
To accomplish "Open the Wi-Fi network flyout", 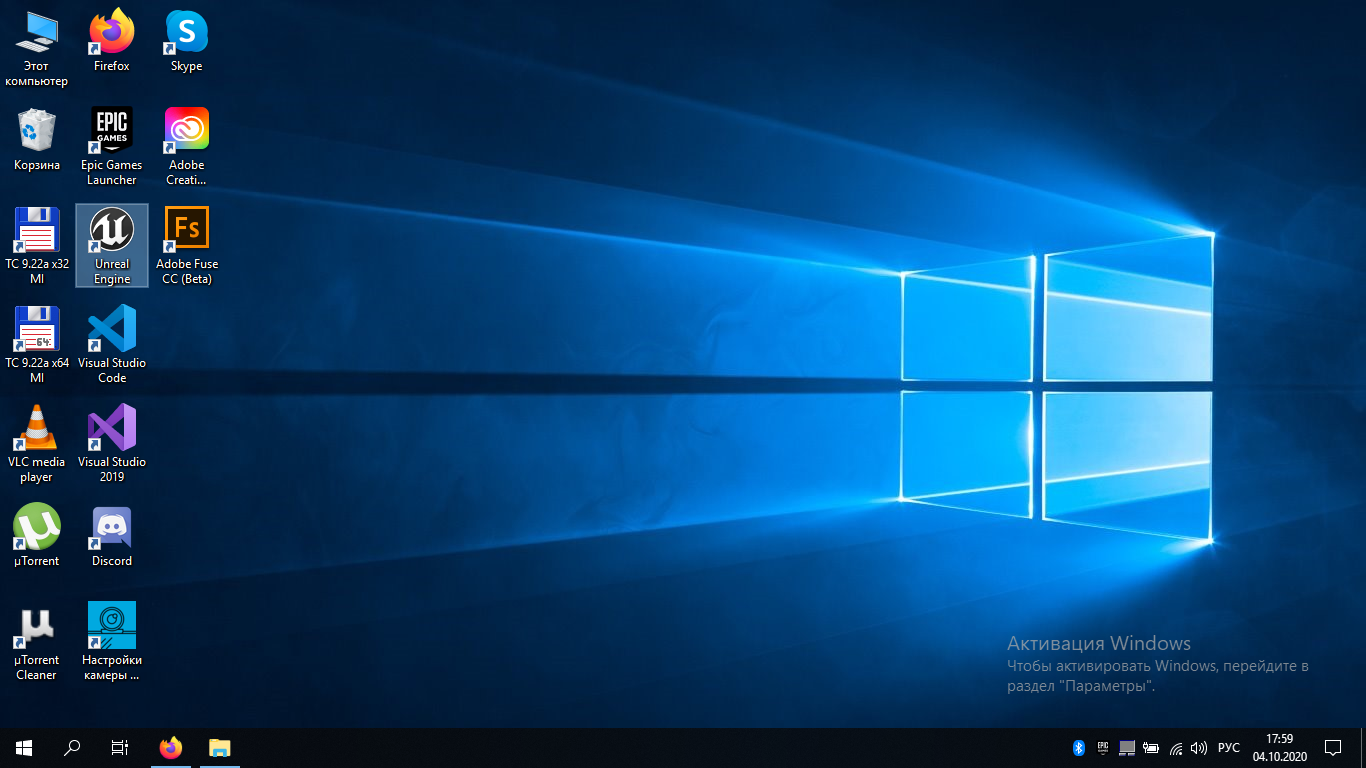I will 1175,748.
